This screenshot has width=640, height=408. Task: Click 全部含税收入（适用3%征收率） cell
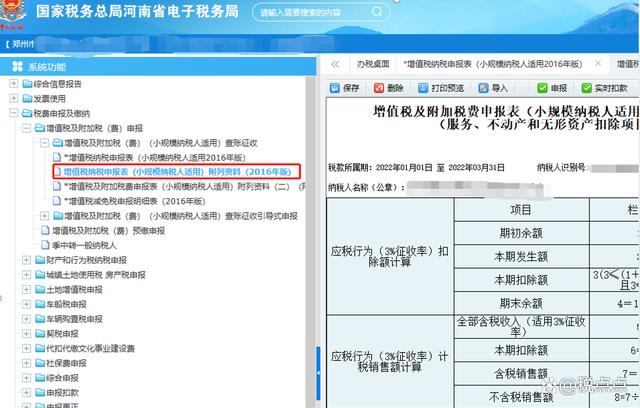pos(521,326)
